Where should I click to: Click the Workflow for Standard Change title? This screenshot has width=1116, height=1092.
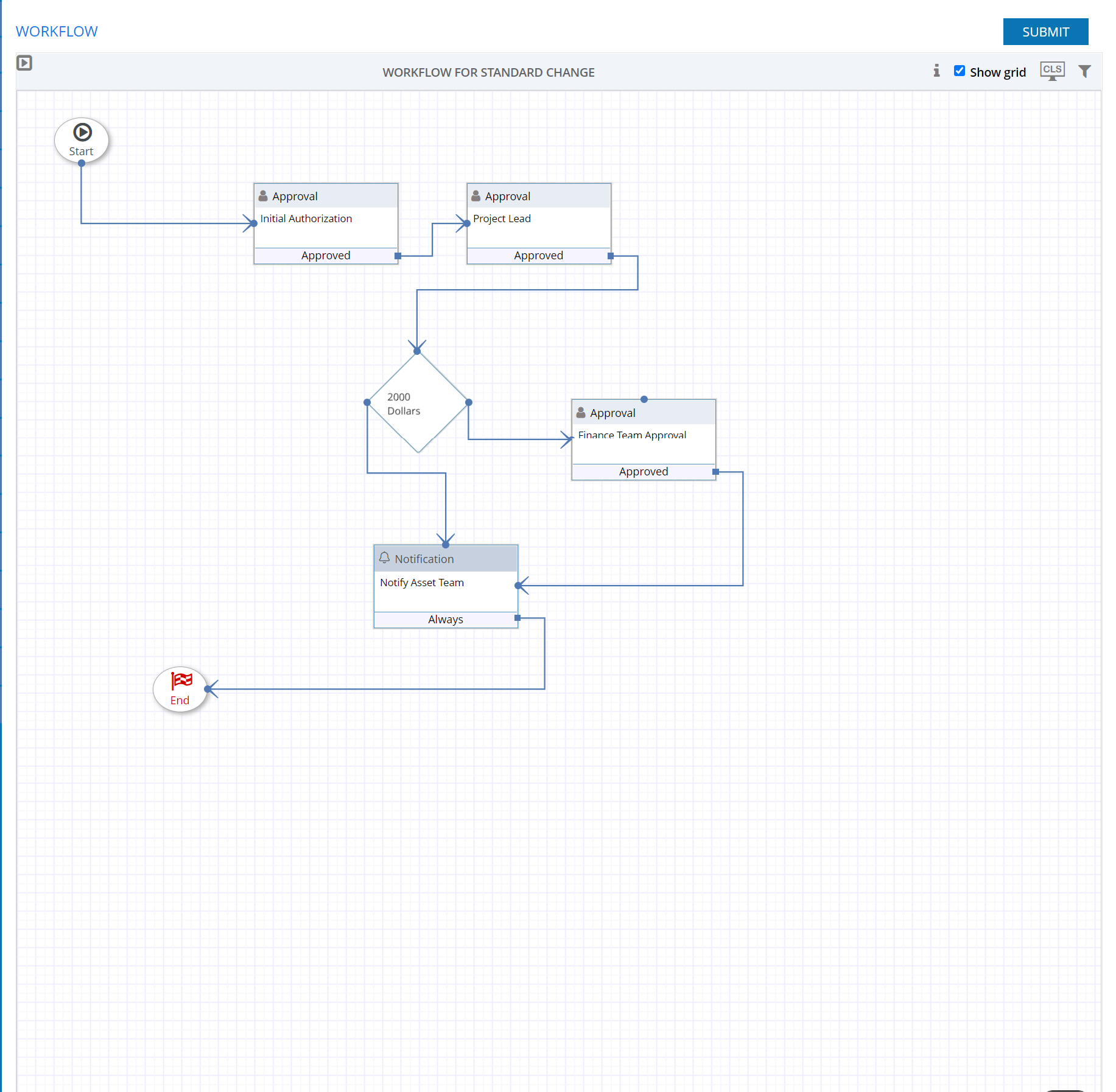coord(488,72)
